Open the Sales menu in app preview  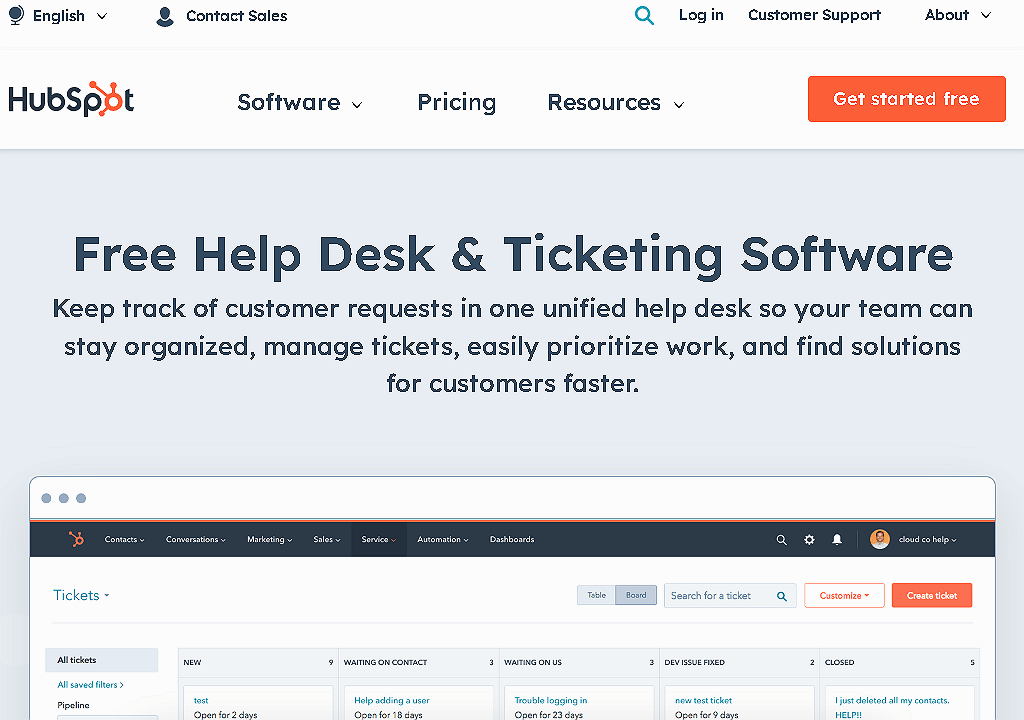click(327, 540)
